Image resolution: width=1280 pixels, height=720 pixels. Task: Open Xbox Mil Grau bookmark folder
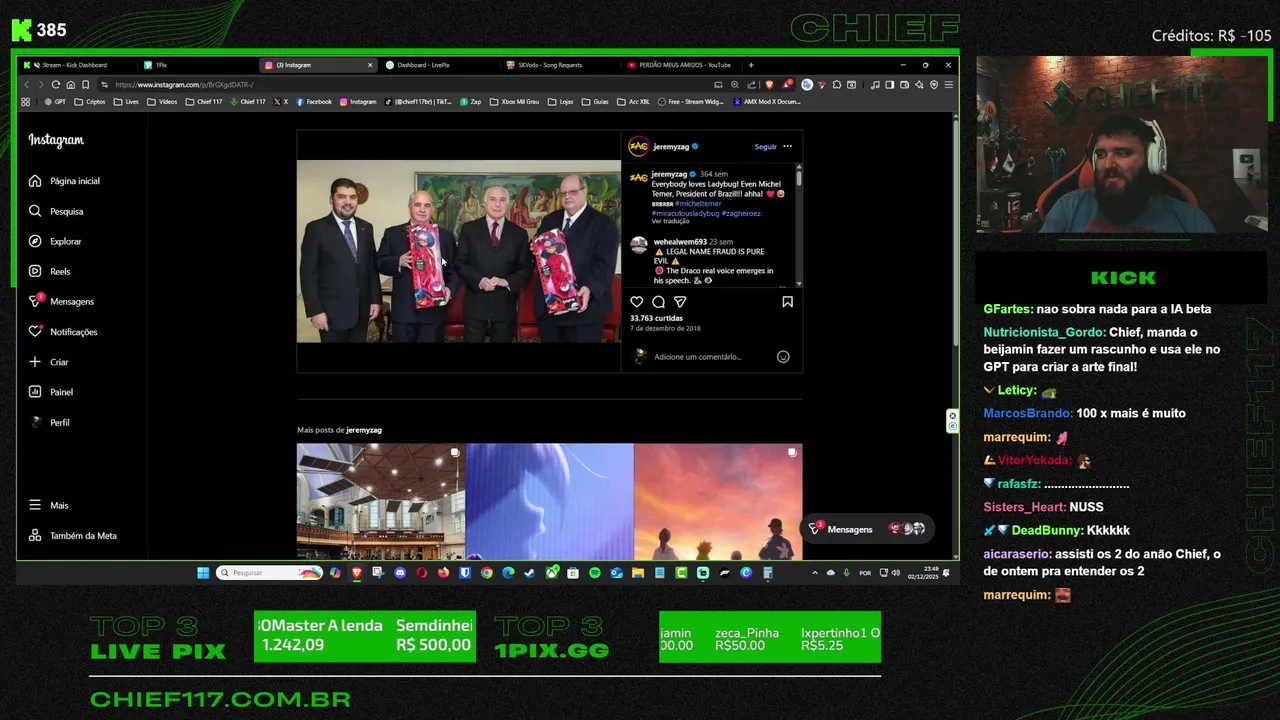pos(512,102)
